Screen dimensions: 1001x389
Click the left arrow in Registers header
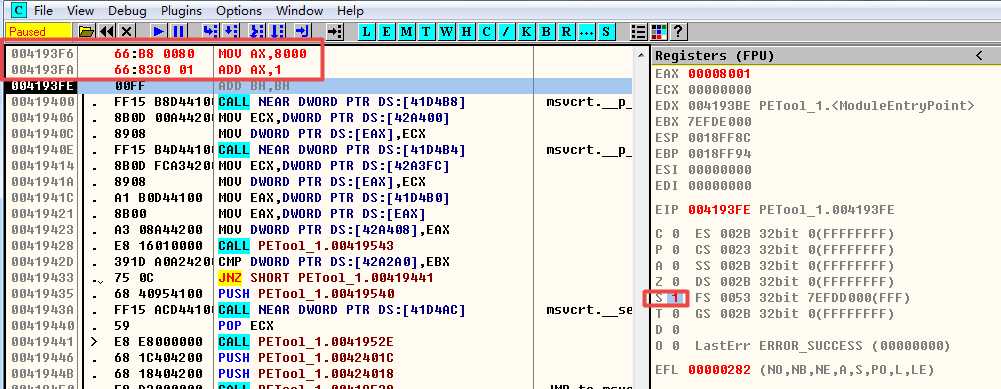click(979, 56)
